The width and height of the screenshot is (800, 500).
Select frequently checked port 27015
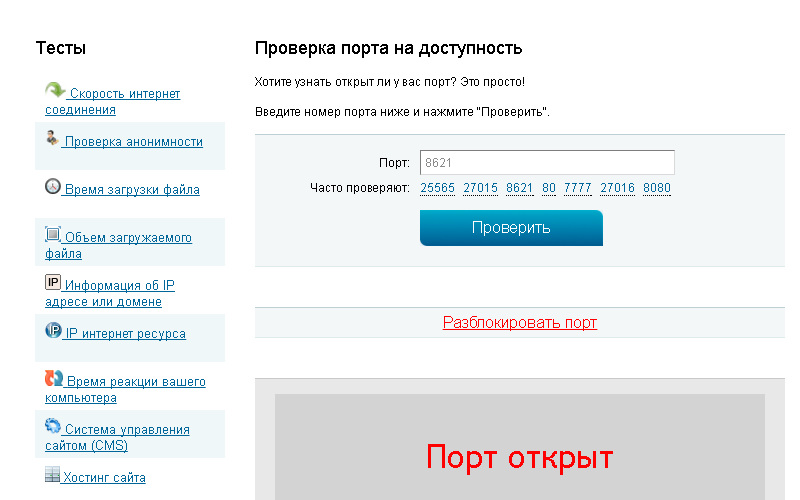point(480,188)
